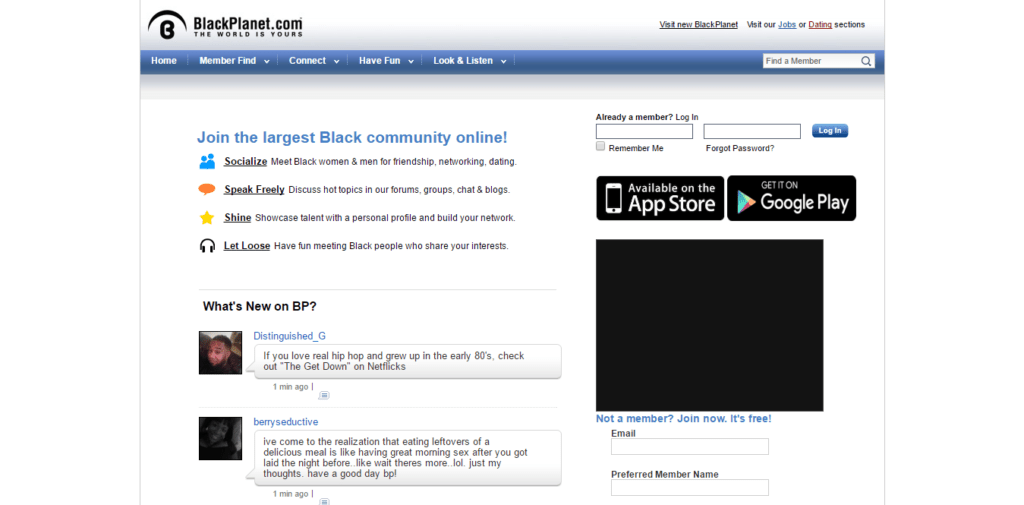Click the Socialize people icon

coord(207,161)
